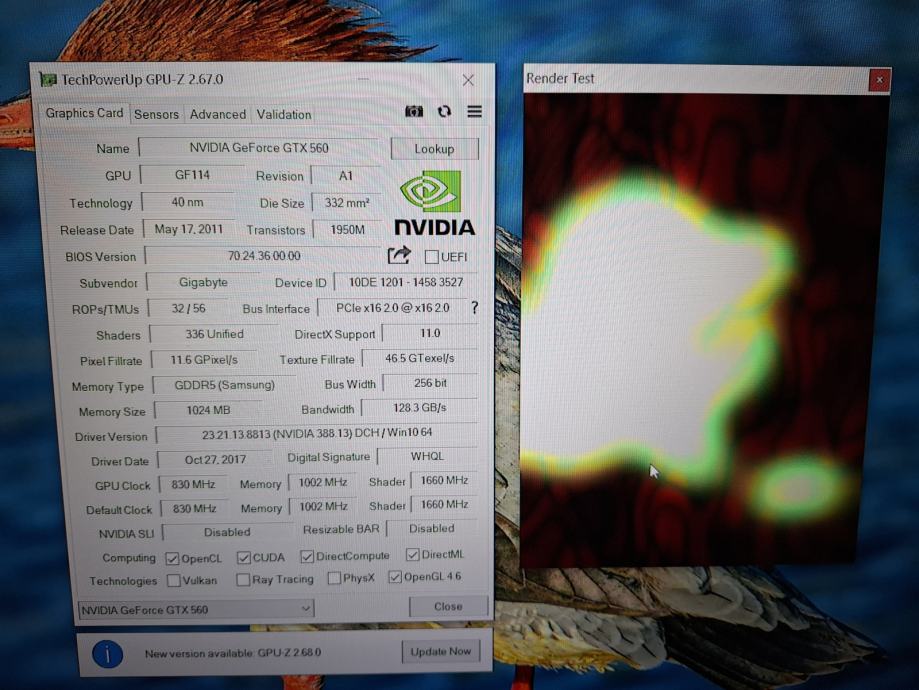Click the NVIDIA logo in GPU-Z
919x690 pixels.
coord(434,202)
